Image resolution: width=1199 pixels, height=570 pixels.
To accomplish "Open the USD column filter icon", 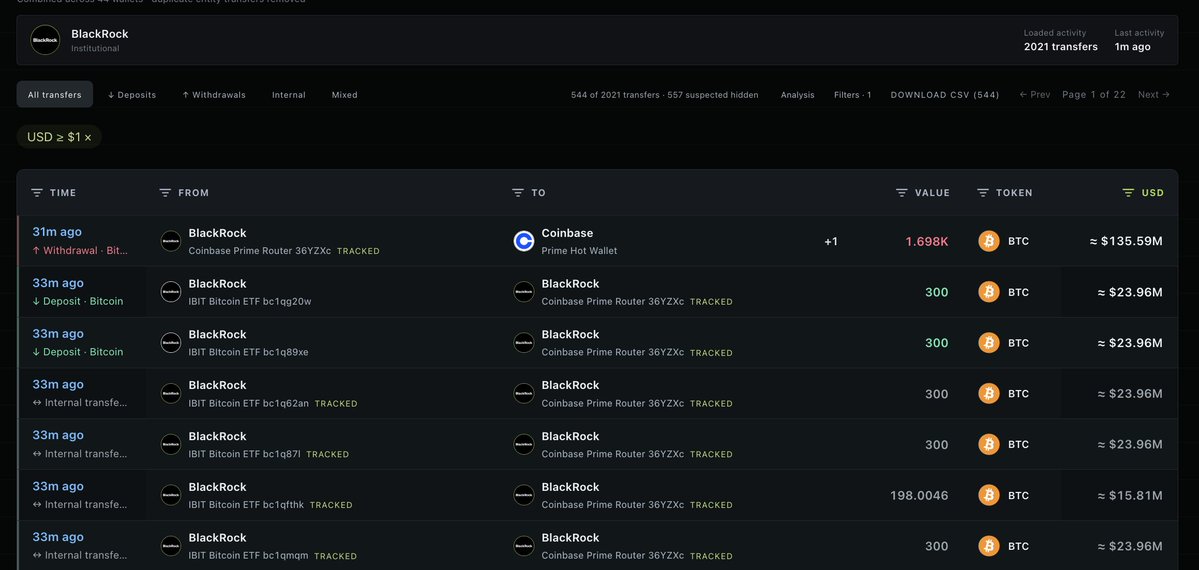I will tap(1129, 193).
